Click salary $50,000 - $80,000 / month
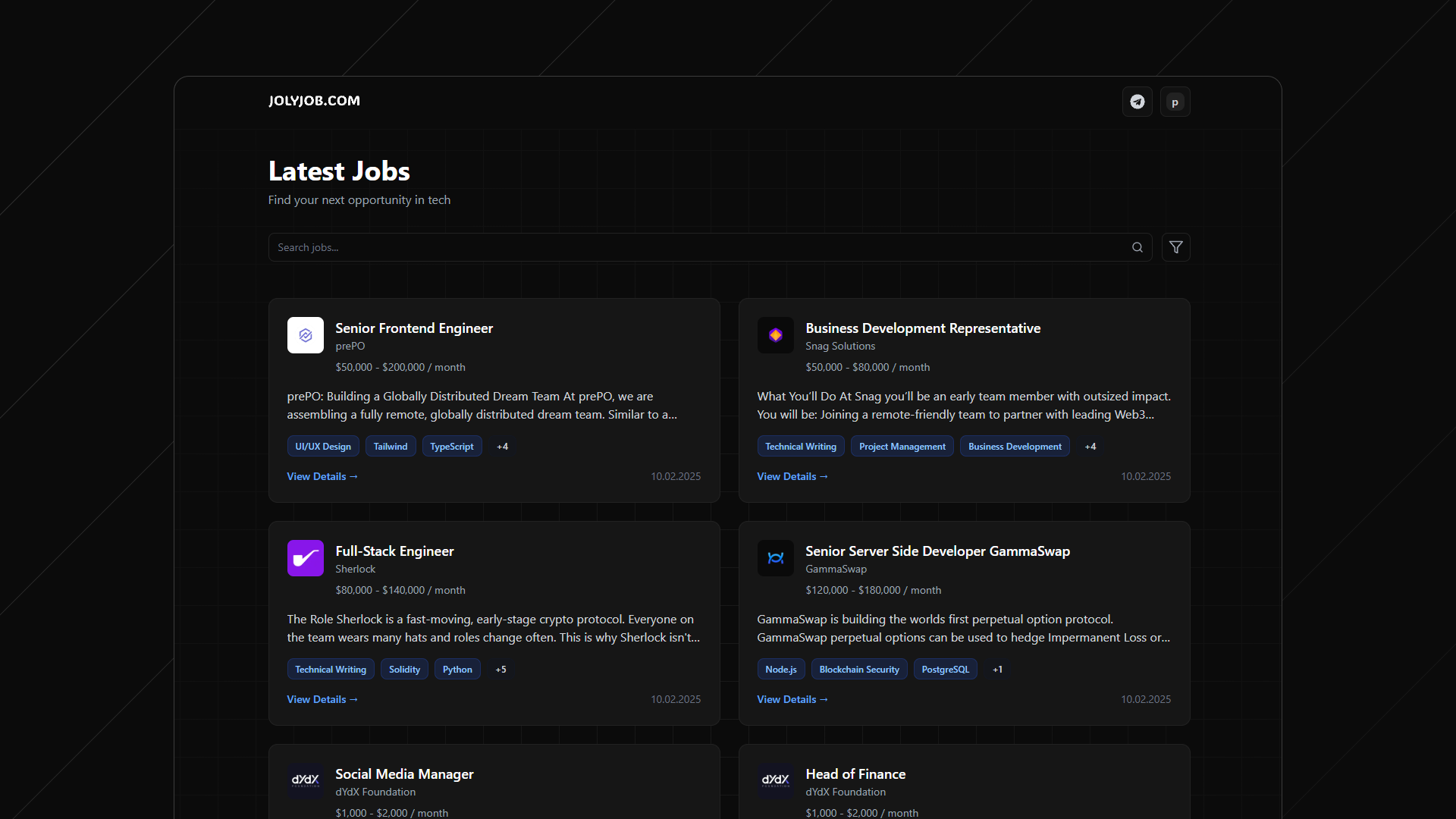 pyautogui.click(x=868, y=367)
